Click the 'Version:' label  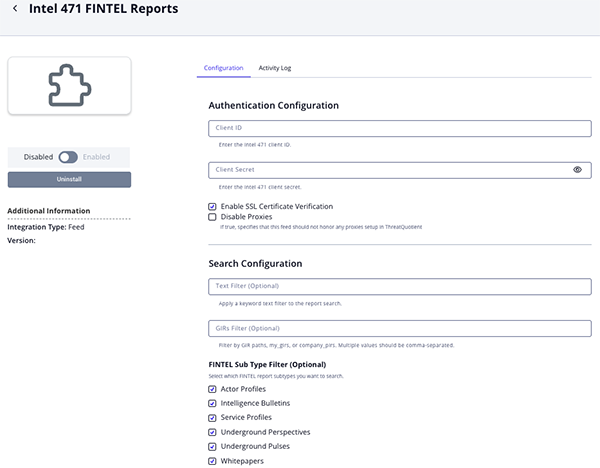[x=21, y=241]
